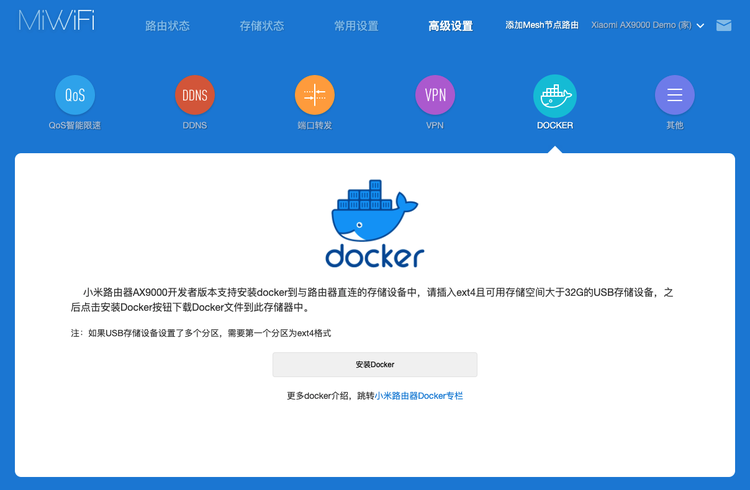Click the QoS智能限速 label
Image resolution: width=750 pixels, height=490 pixels.
click(x=75, y=125)
